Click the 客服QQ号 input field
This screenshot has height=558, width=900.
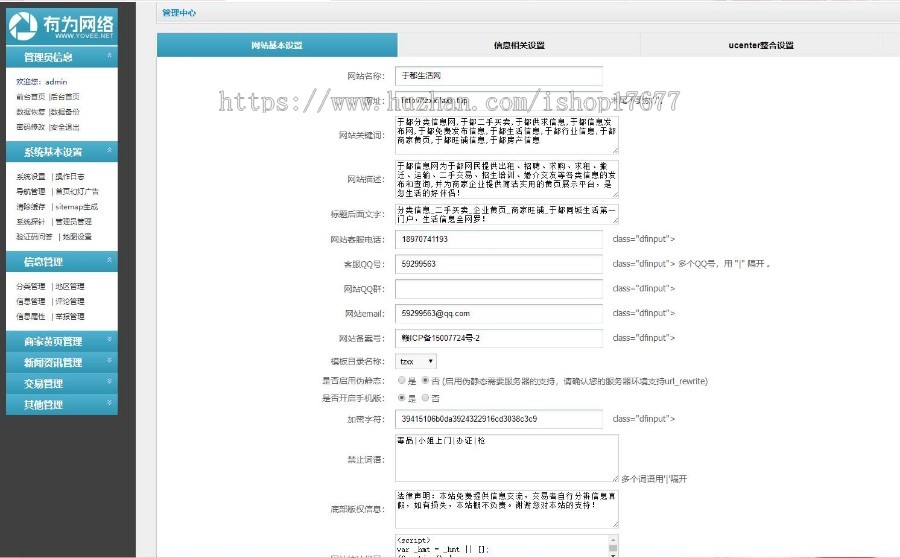[x=499, y=264]
